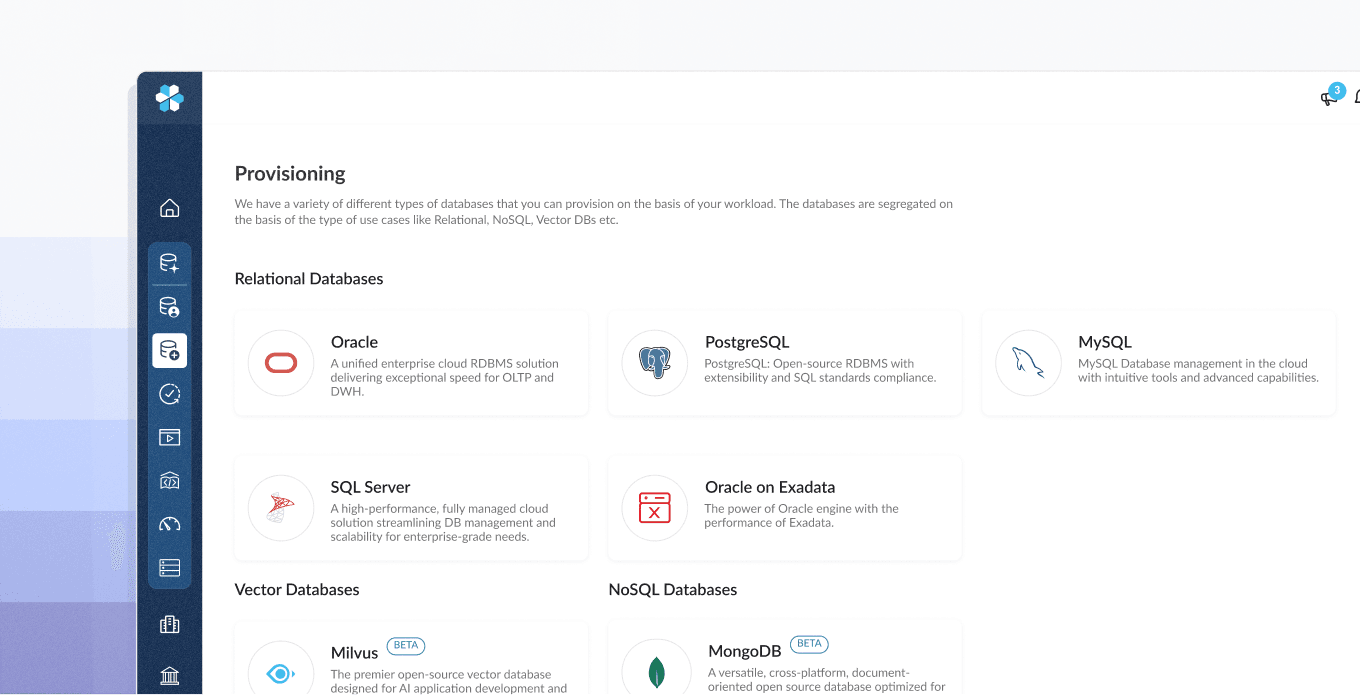Click the Relational Databases section heading
The width and height of the screenshot is (1360, 695).
309,279
